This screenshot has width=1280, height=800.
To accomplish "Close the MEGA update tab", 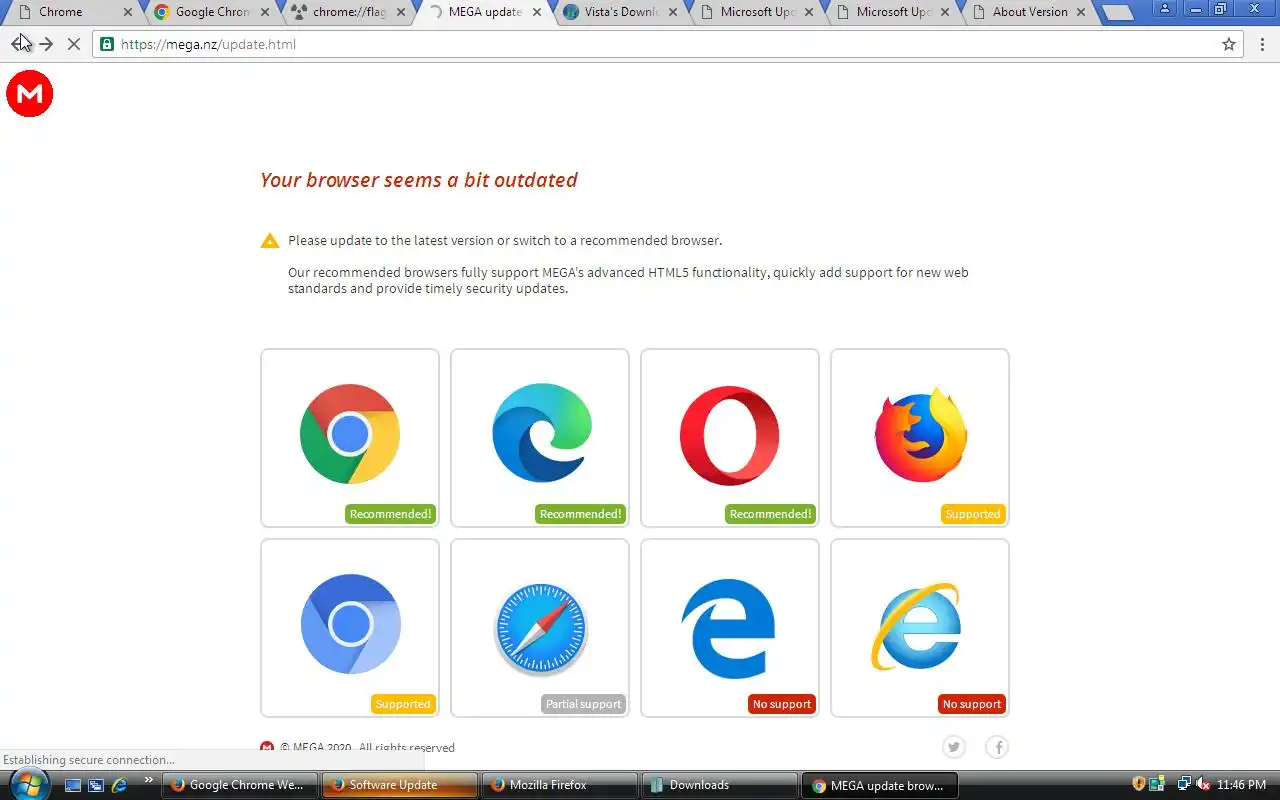I will 537,12.
